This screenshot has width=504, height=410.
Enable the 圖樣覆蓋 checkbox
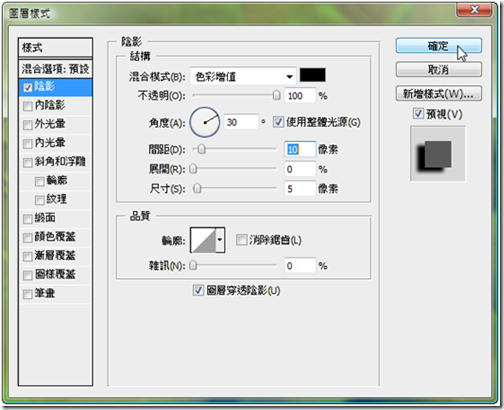pos(28,276)
